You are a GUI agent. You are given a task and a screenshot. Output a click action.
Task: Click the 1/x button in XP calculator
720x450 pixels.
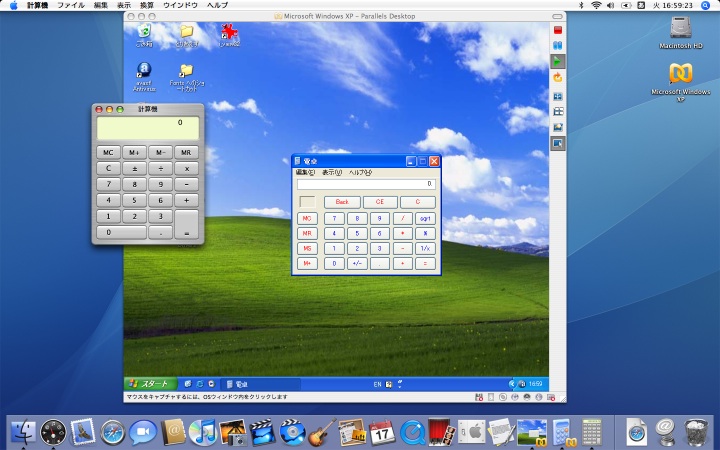[x=425, y=248]
